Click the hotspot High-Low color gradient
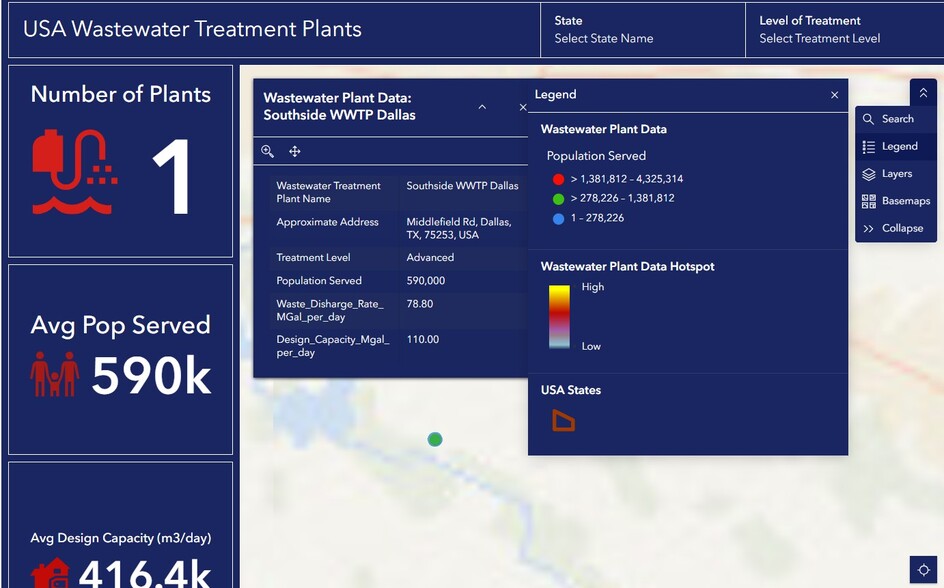Viewport: 944px width, 588px height. point(559,316)
